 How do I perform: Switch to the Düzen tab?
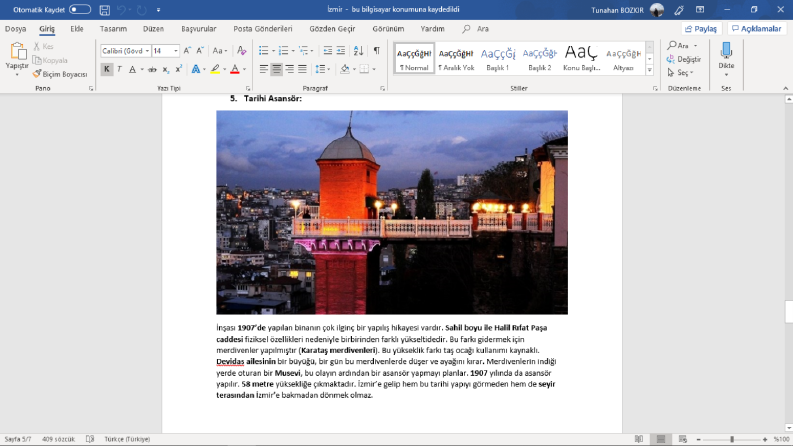coord(153,29)
